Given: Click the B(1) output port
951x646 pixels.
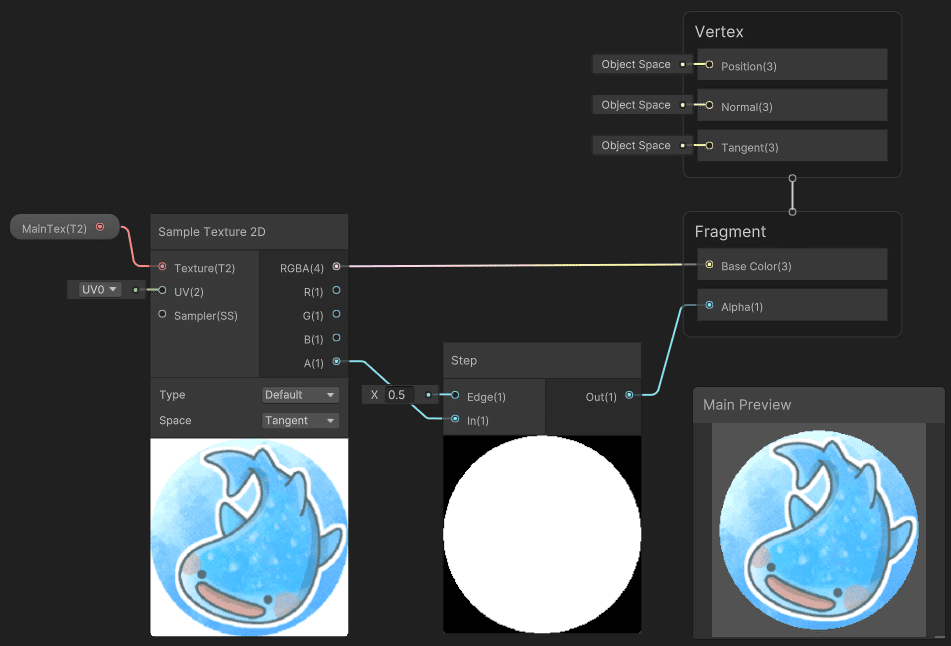Looking at the screenshot, I should [x=337, y=338].
